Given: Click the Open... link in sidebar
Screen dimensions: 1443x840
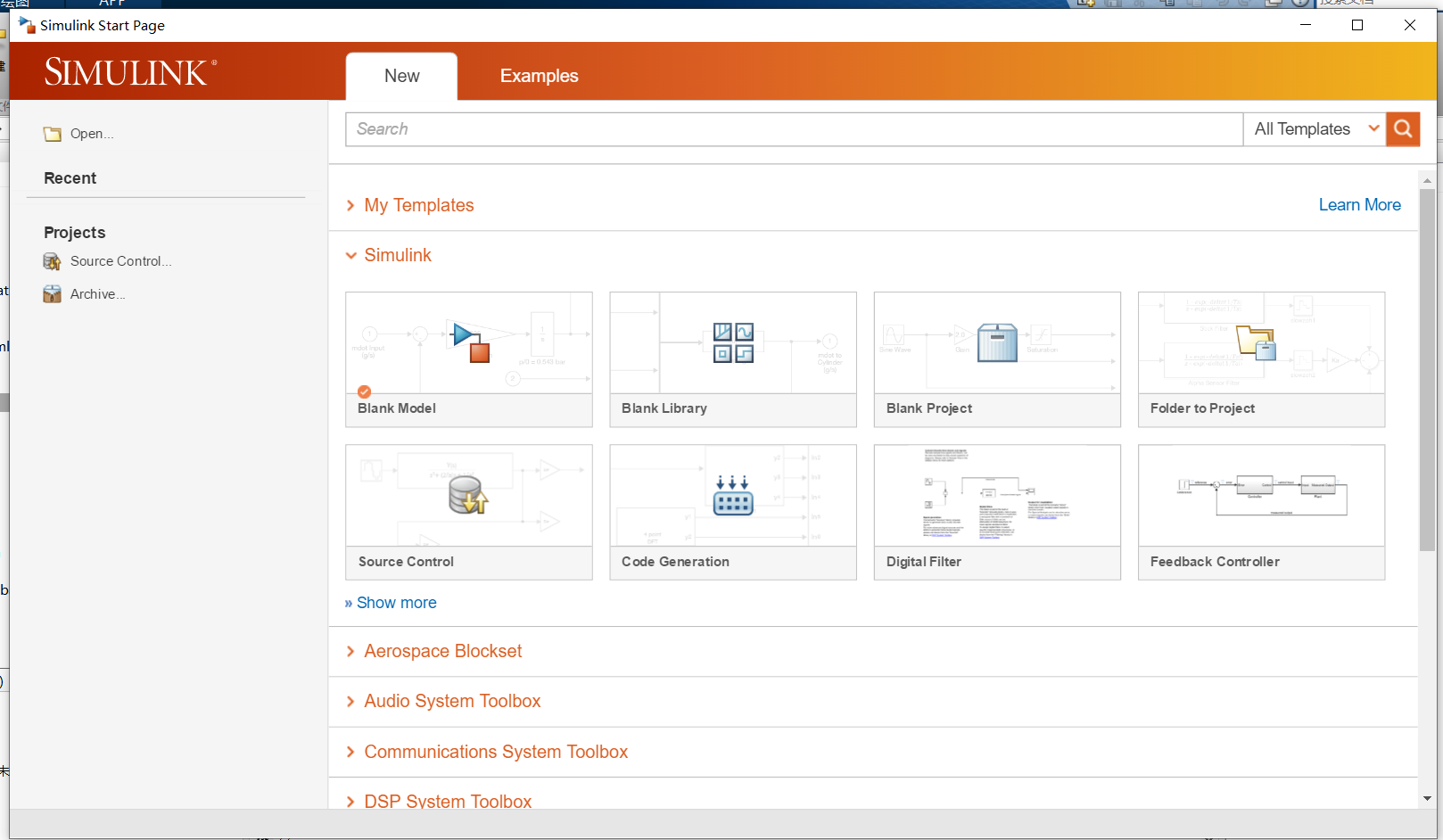Looking at the screenshot, I should (x=92, y=134).
